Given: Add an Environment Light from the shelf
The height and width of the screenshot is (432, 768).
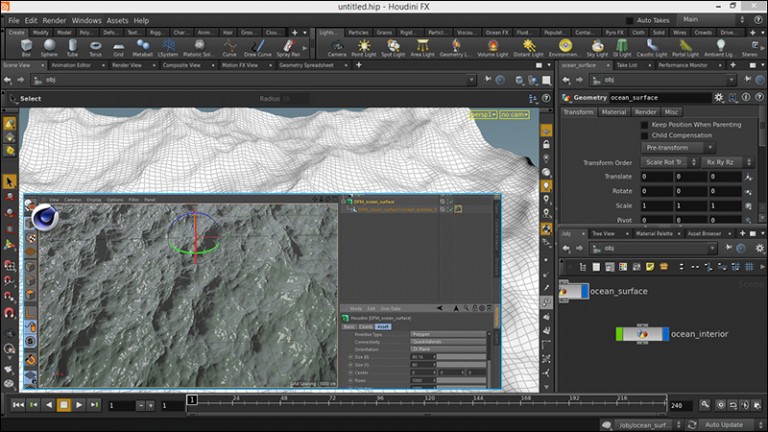Looking at the screenshot, I should tap(565, 48).
